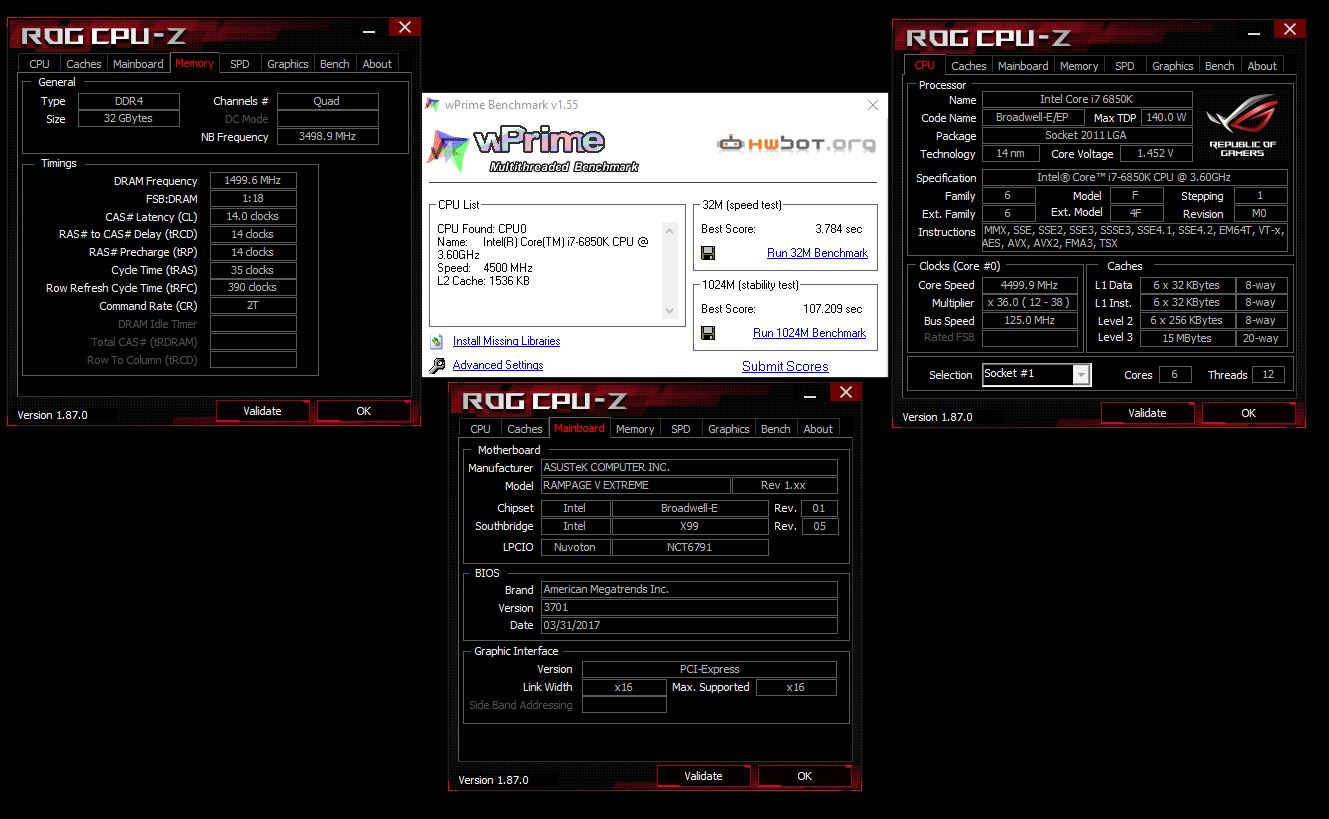Viewport: 1329px width, 819px height.
Task: Click Core Speed value 4499.9 MHz
Action: 1030,285
